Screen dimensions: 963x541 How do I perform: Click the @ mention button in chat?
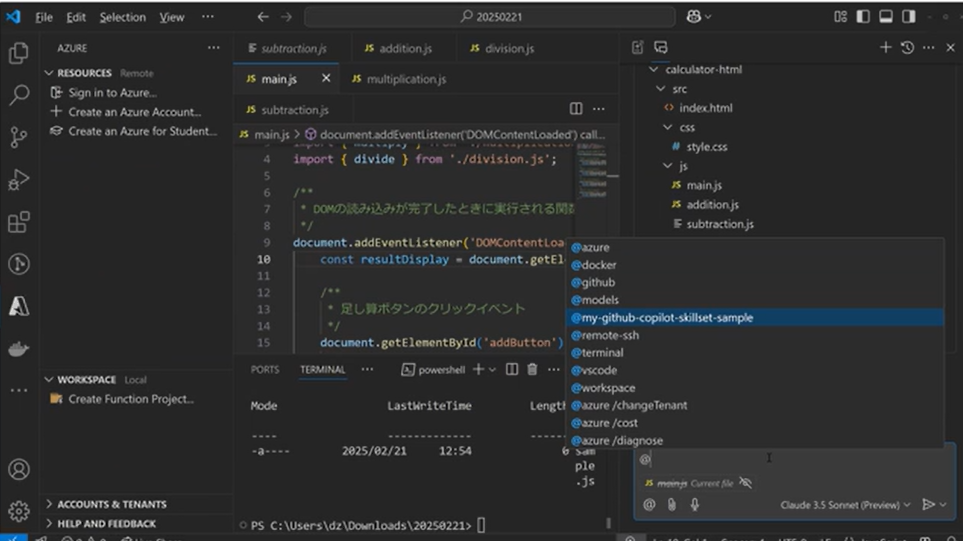click(649, 504)
